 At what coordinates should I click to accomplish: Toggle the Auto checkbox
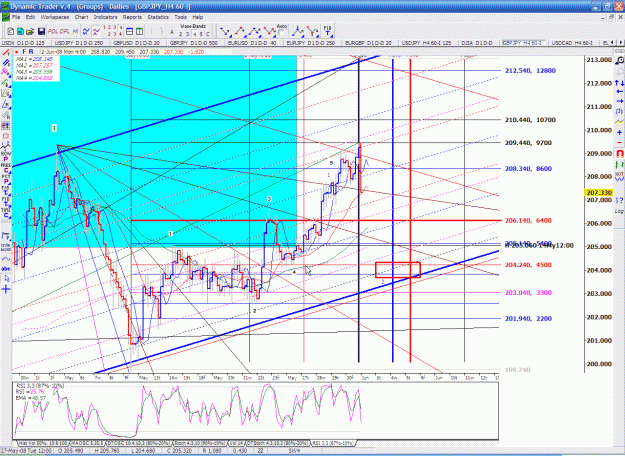tap(281, 33)
